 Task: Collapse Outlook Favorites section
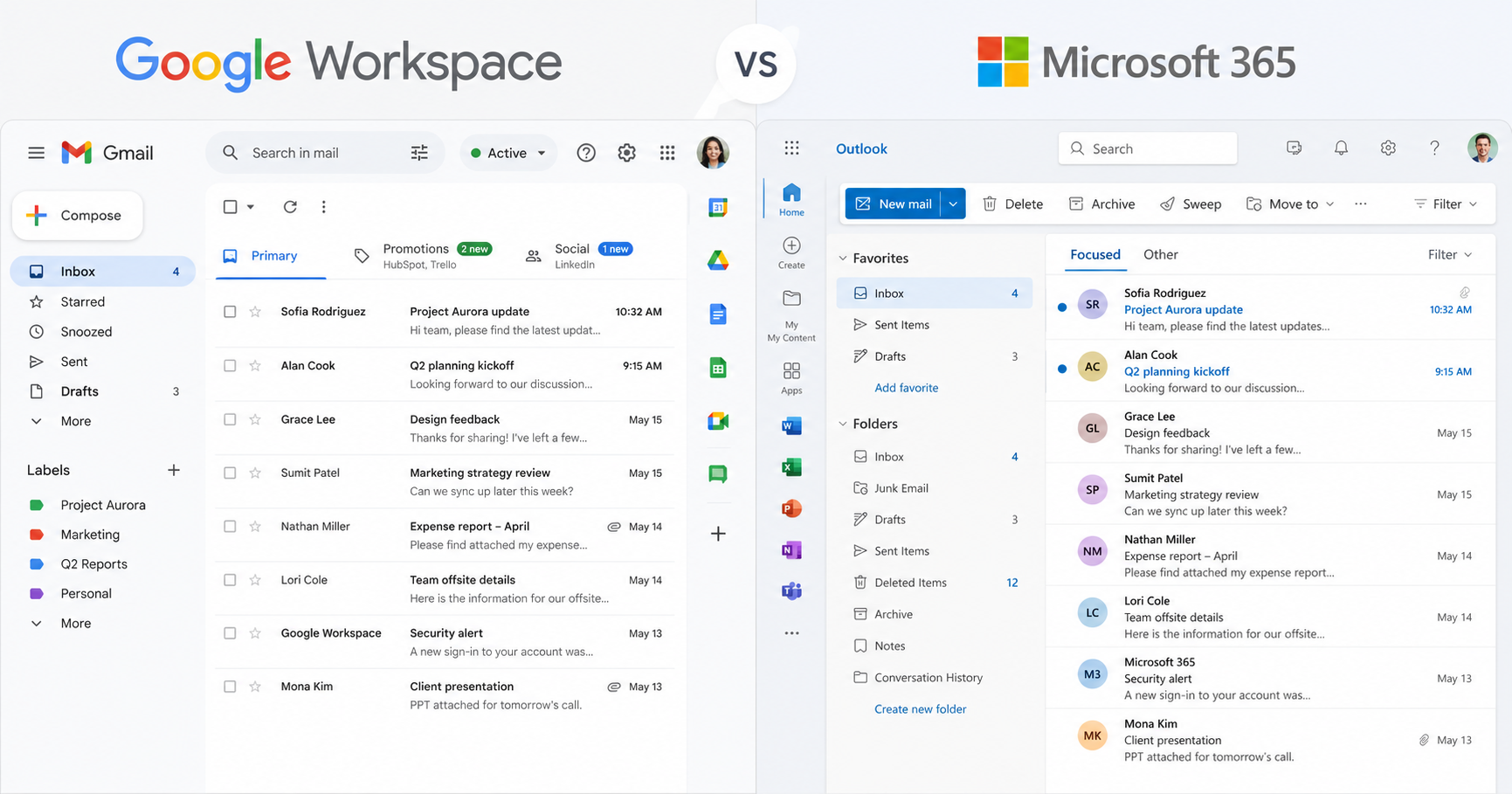point(843,259)
